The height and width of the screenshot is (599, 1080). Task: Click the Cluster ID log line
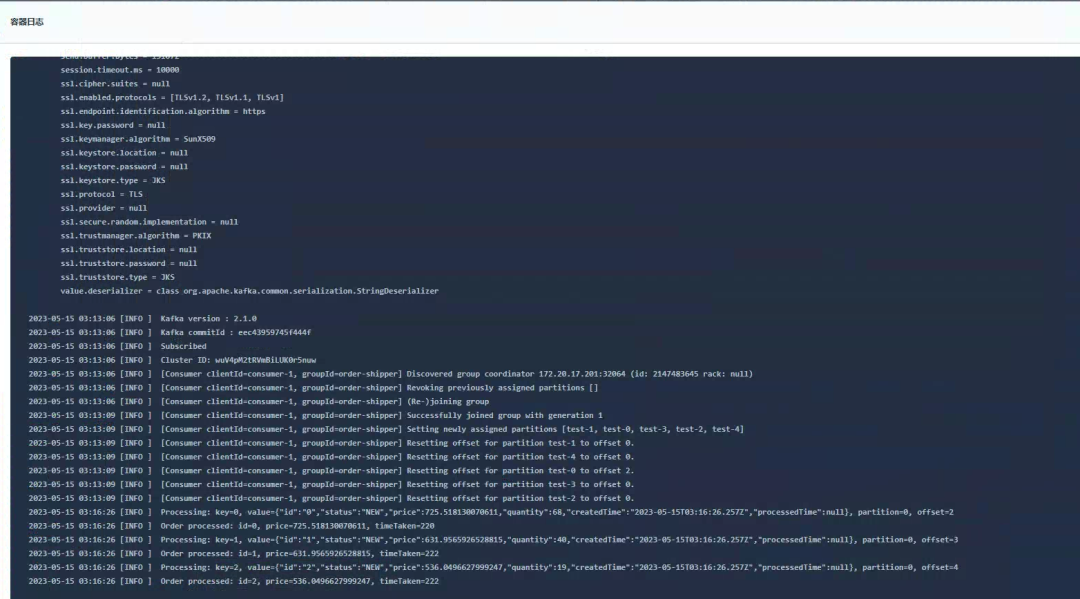(172, 360)
